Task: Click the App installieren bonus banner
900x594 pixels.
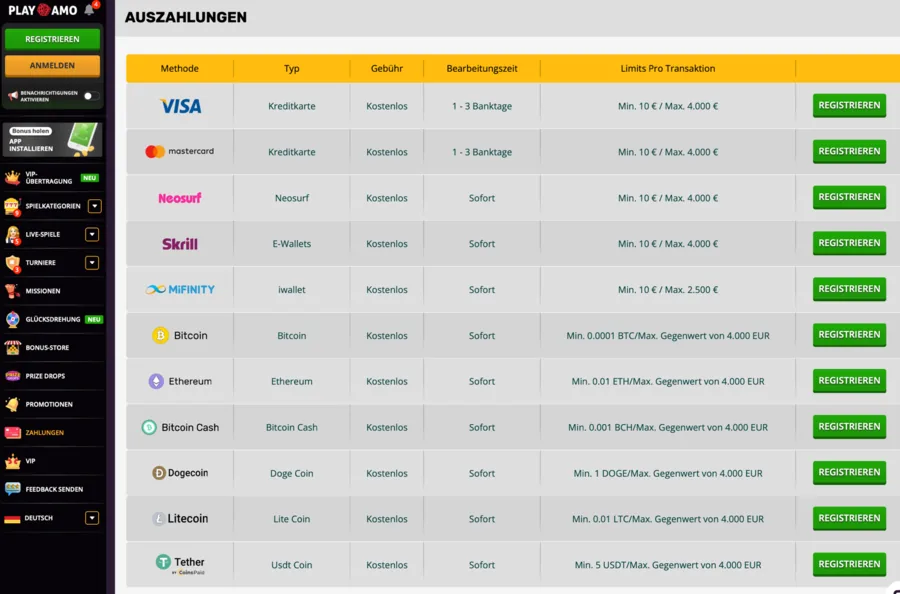Action: tap(52, 139)
